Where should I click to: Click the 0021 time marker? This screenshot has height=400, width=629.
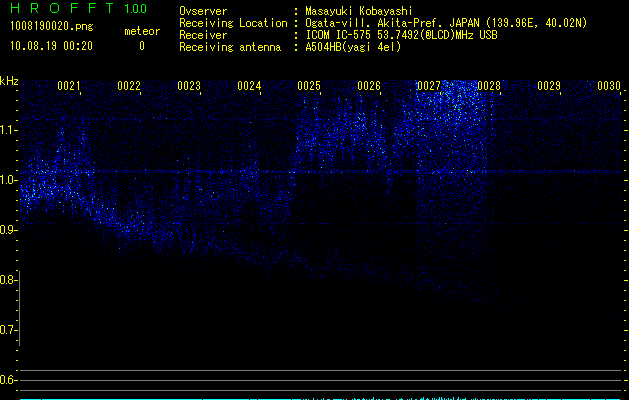point(69,86)
